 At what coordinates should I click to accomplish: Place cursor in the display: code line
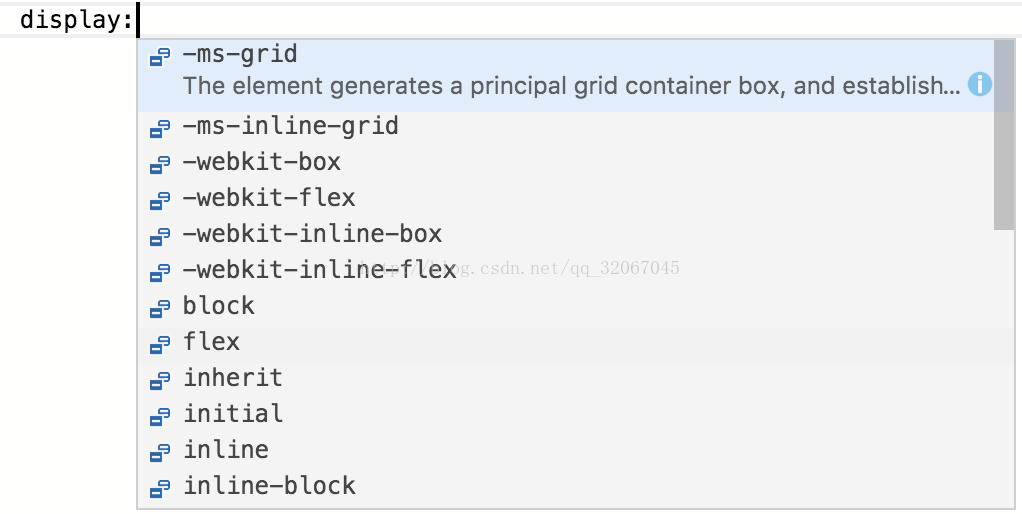tap(511, 20)
